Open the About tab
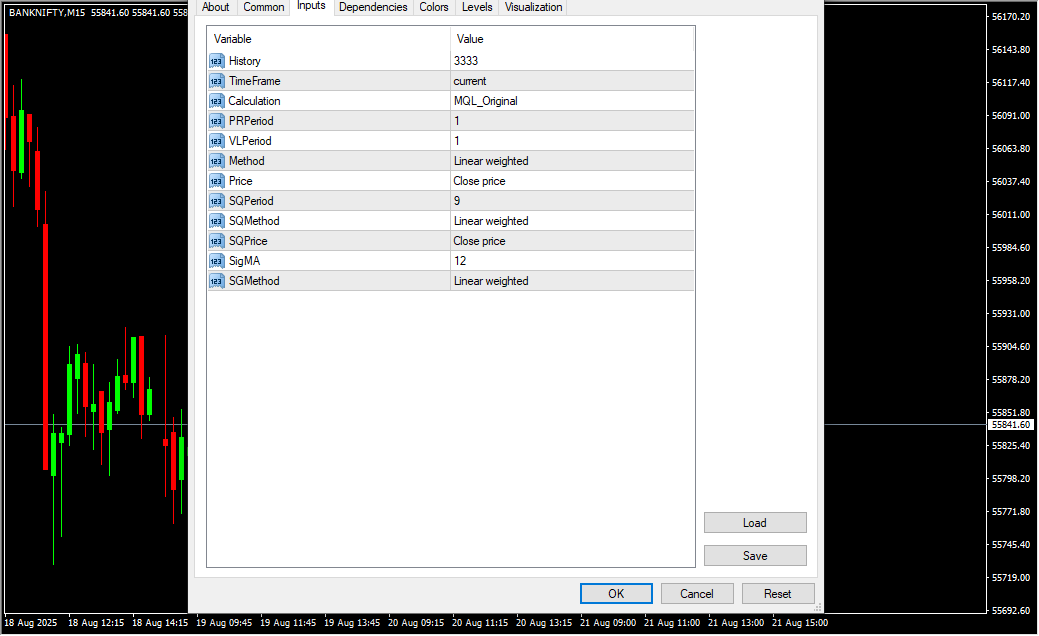Viewport: 1039px width, 636px height. coord(215,7)
